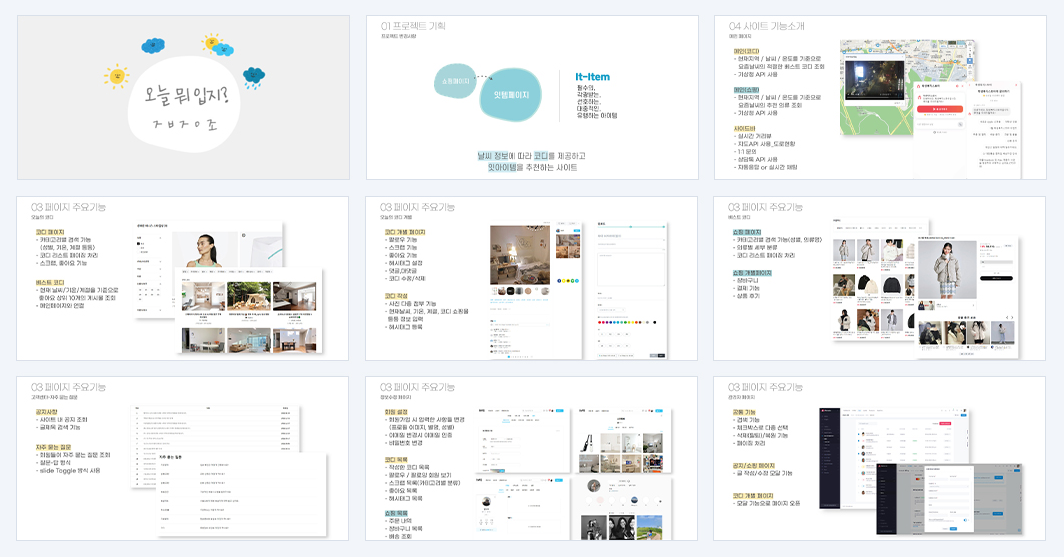Click the street view photo on the map
This screenshot has width=1064, height=557.
point(874,81)
